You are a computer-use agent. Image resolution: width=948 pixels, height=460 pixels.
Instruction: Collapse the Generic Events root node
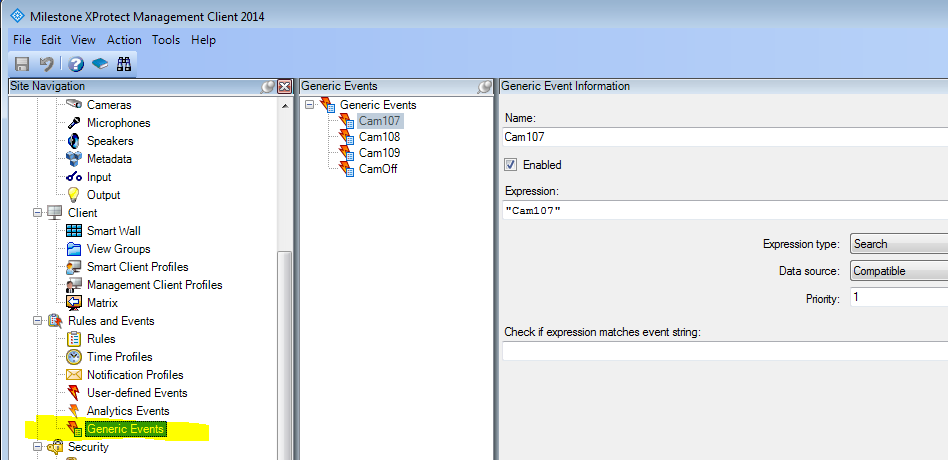pyautogui.click(x=310, y=105)
